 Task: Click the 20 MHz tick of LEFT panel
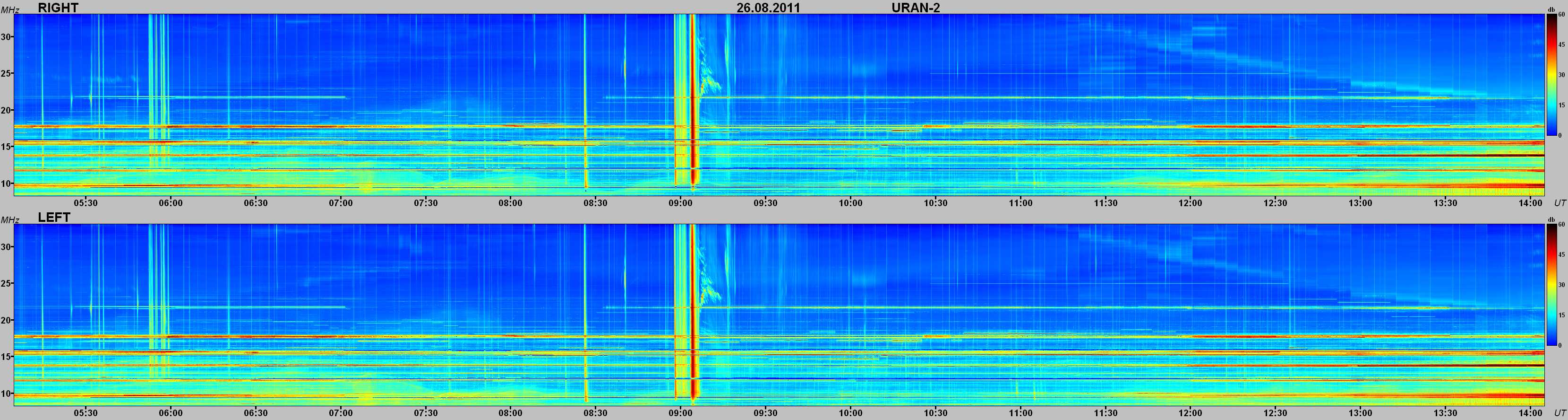[6, 321]
